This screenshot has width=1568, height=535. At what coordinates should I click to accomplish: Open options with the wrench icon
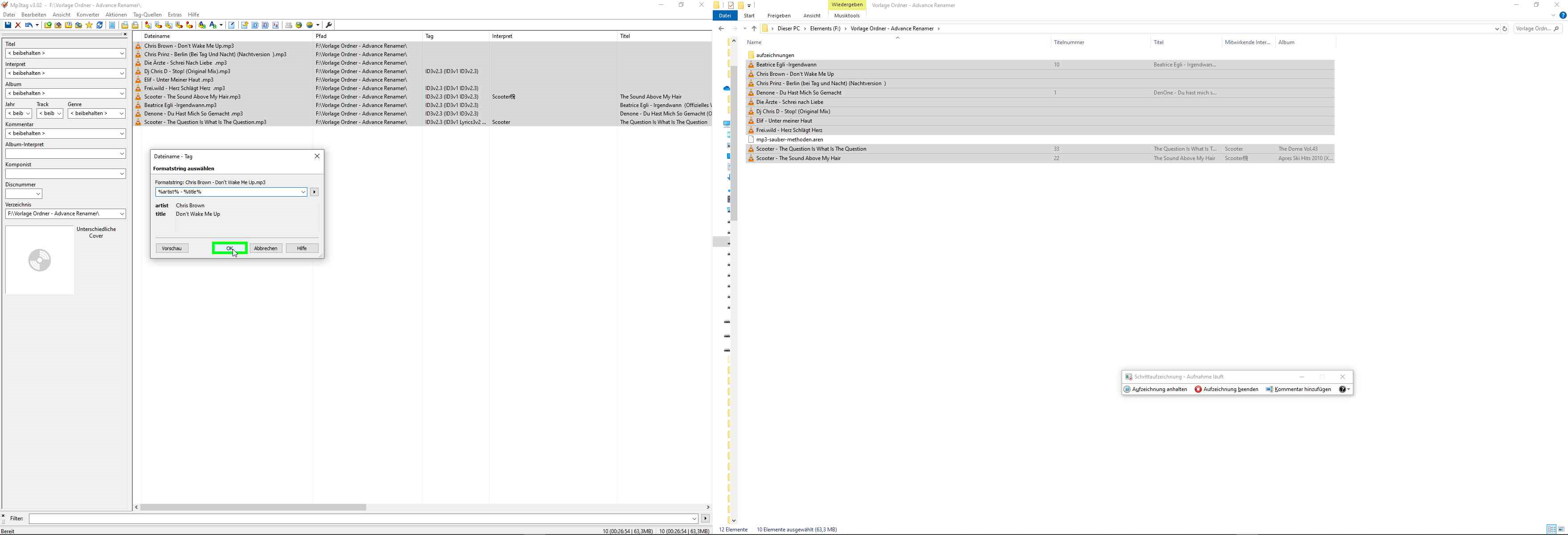pos(329,25)
